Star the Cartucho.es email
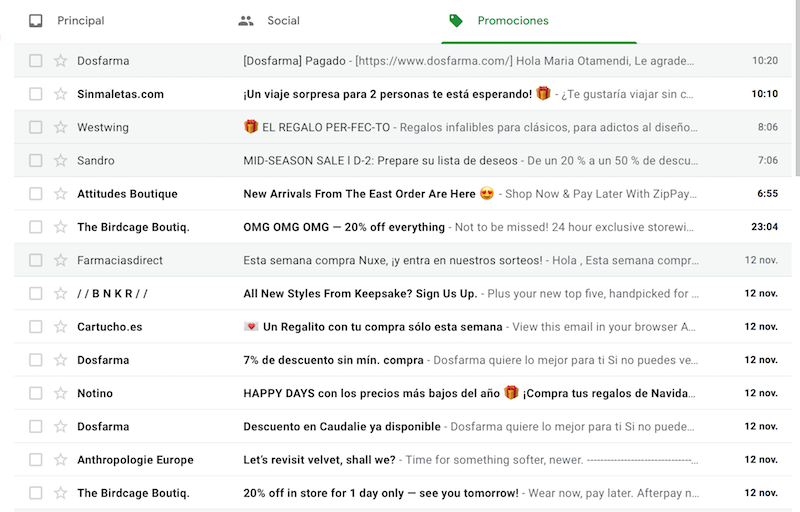 [61, 327]
